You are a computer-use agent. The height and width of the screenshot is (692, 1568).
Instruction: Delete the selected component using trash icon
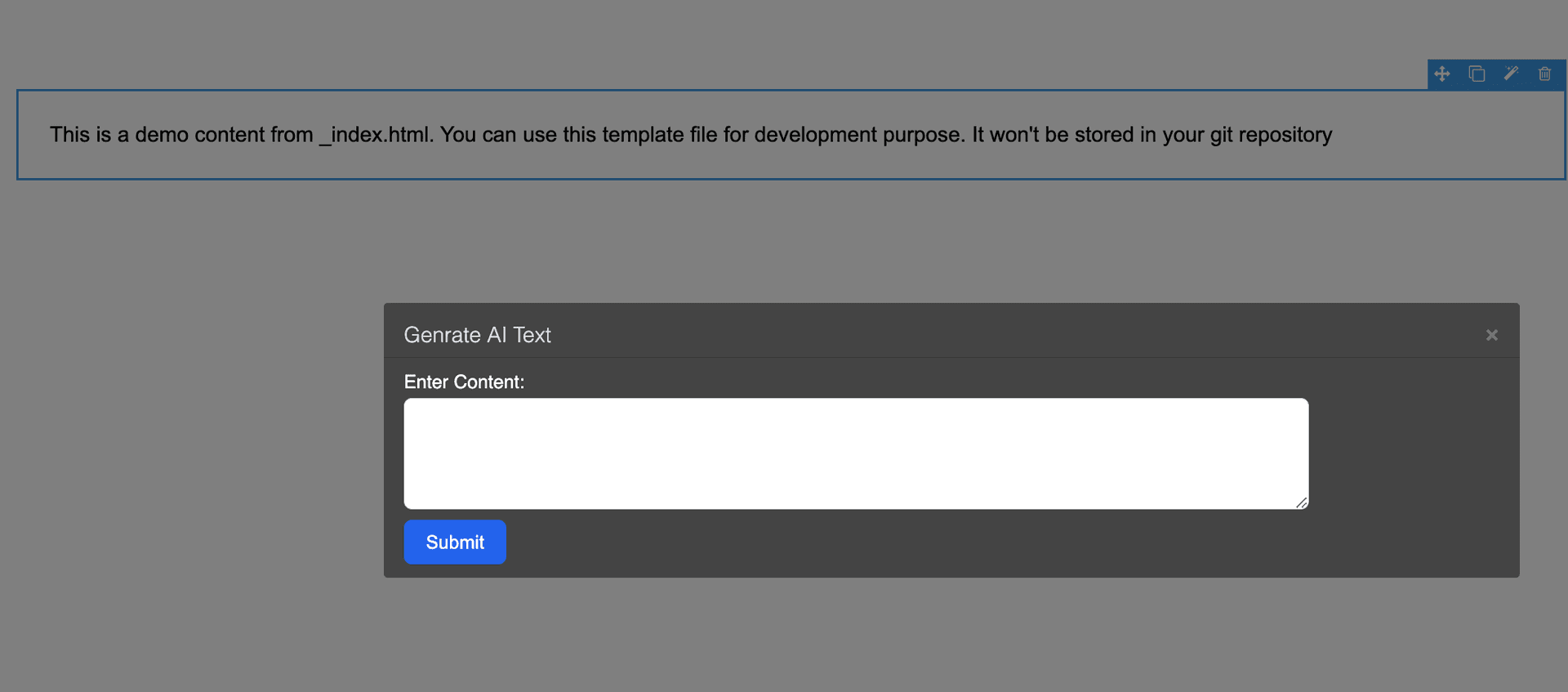[1544, 74]
